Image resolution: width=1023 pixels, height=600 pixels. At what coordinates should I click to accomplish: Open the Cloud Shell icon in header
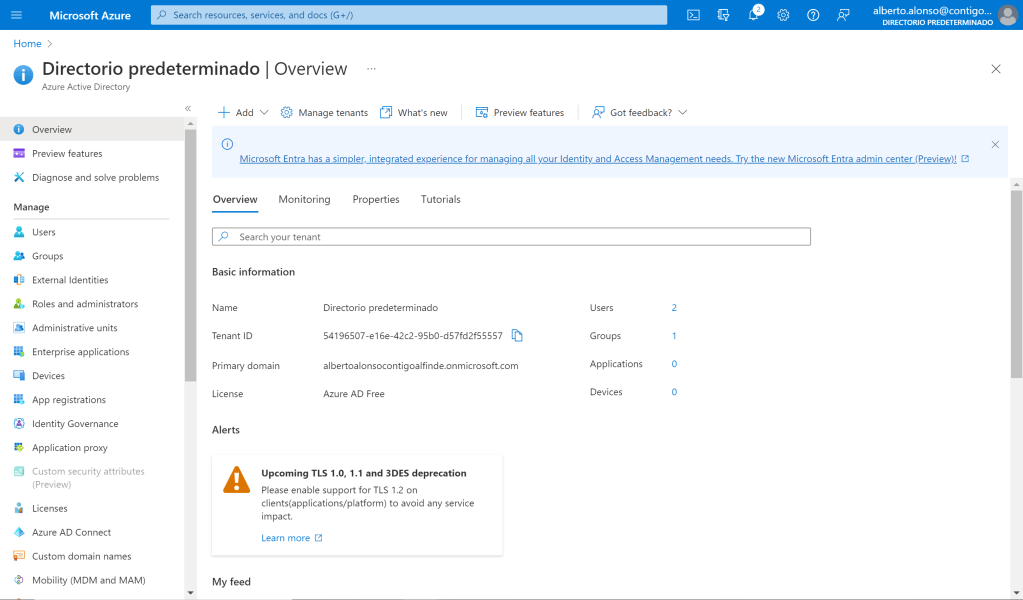693,15
